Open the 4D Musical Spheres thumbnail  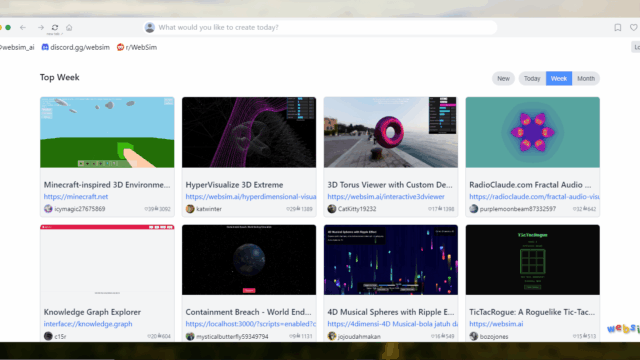pyautogui.click(x=391, y=260)
